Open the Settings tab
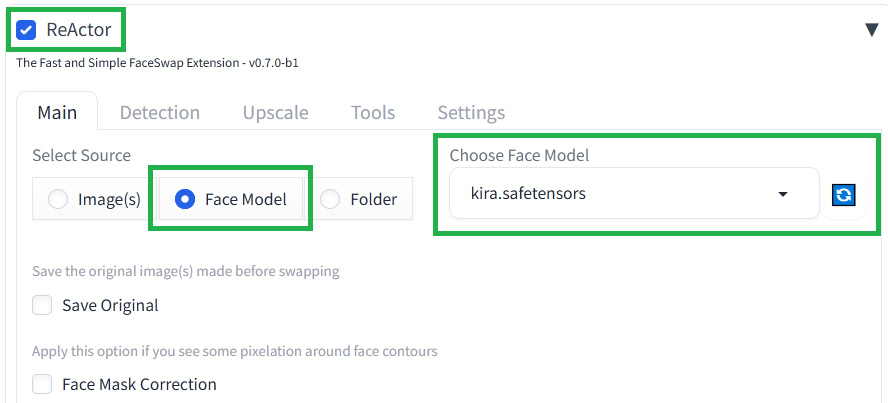Screen dimensions: 888x403 (x=471, y=112)
